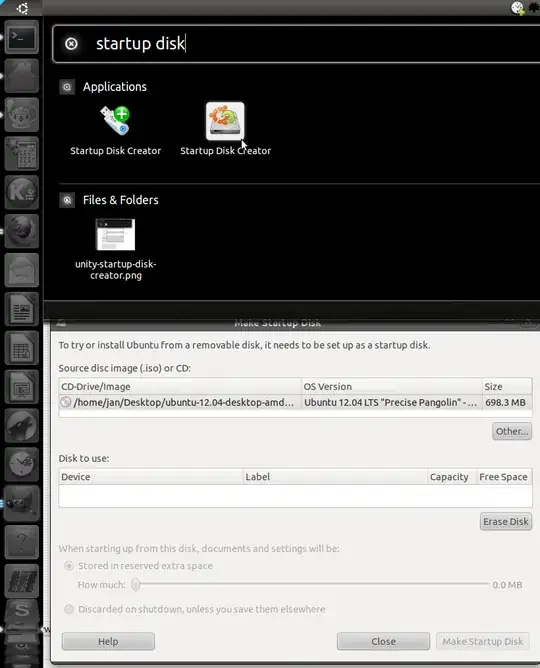Sort by OS Version column header
Image resolution: width=540 pixels, height=668 pixels.
point(392,386)
